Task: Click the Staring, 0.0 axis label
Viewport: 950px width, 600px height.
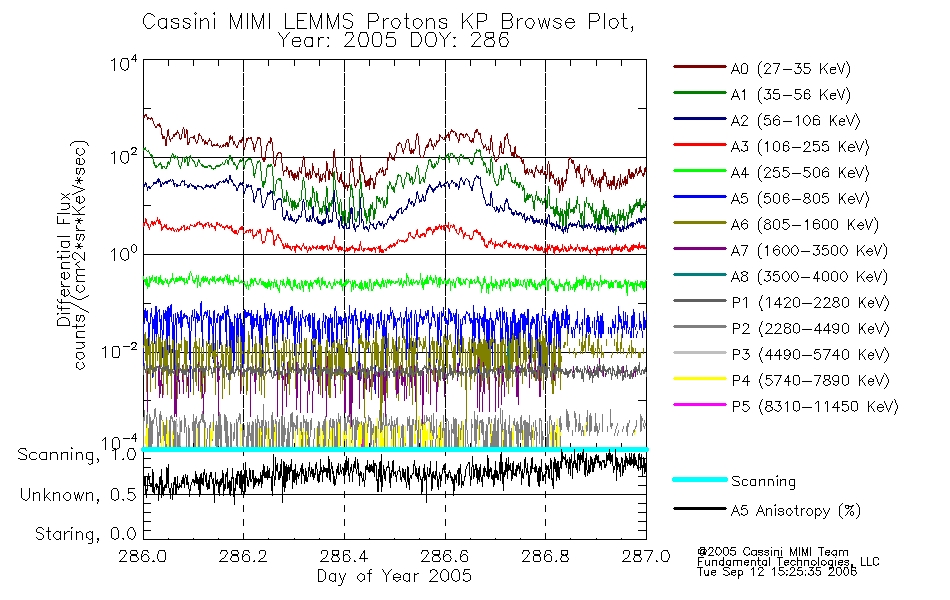Action: 85,534
